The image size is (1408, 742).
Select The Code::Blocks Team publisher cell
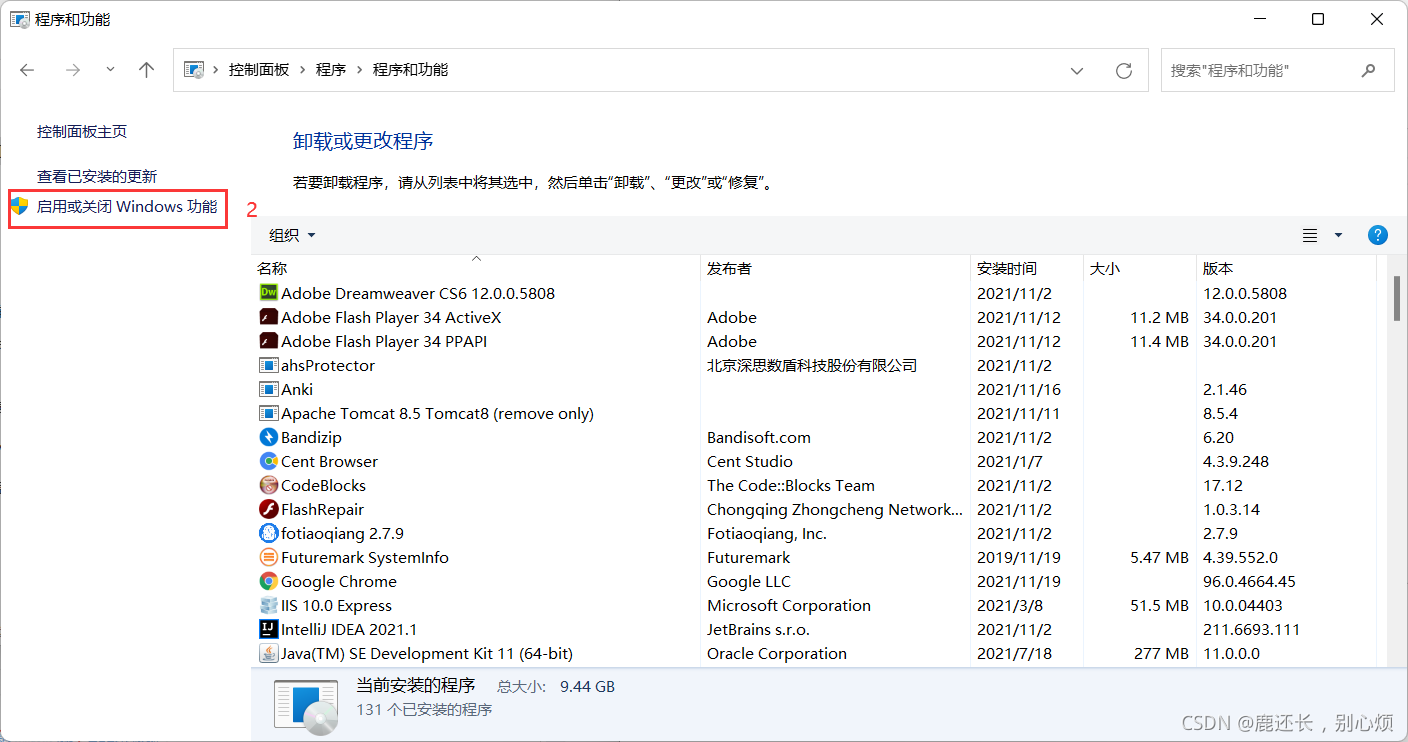pos(791,485)
